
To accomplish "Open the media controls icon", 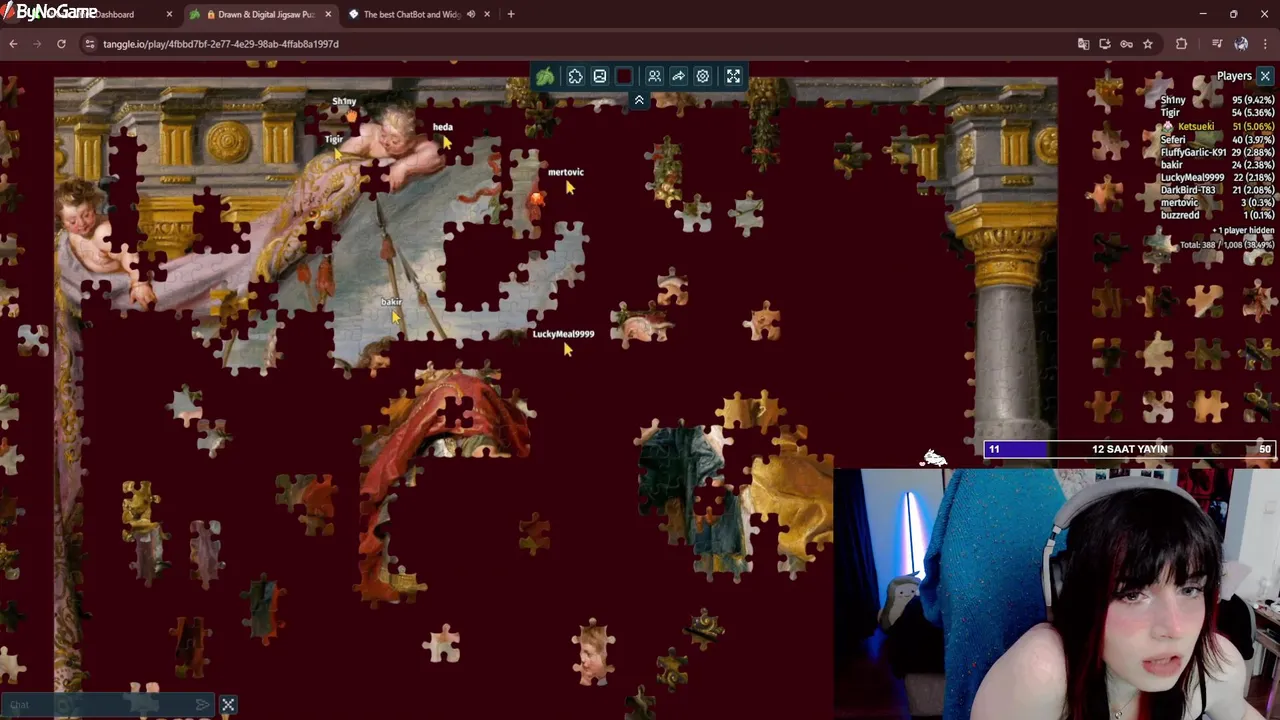I will (x=1217, y=44).
